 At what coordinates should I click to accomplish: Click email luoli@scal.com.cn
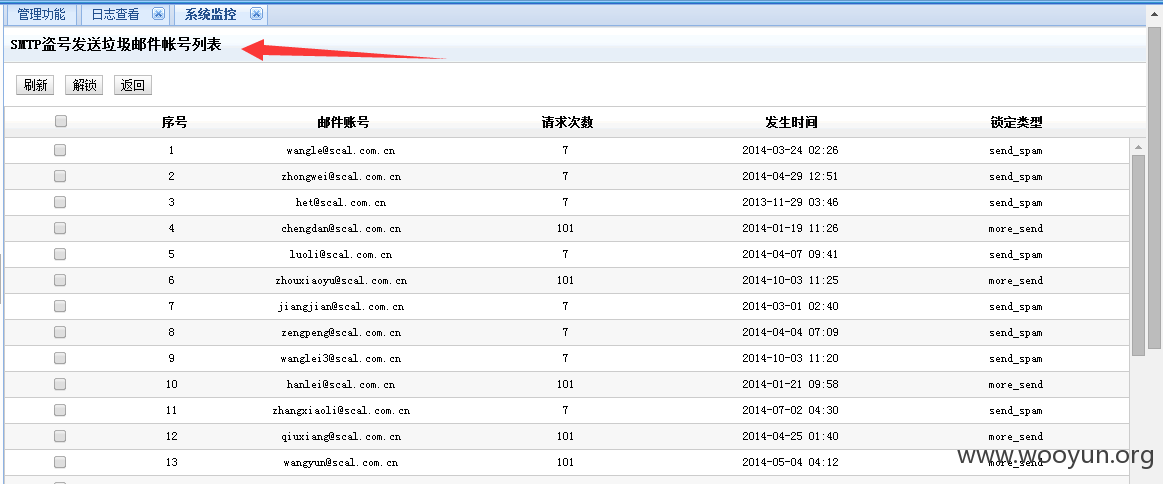(x=340, y=254)
